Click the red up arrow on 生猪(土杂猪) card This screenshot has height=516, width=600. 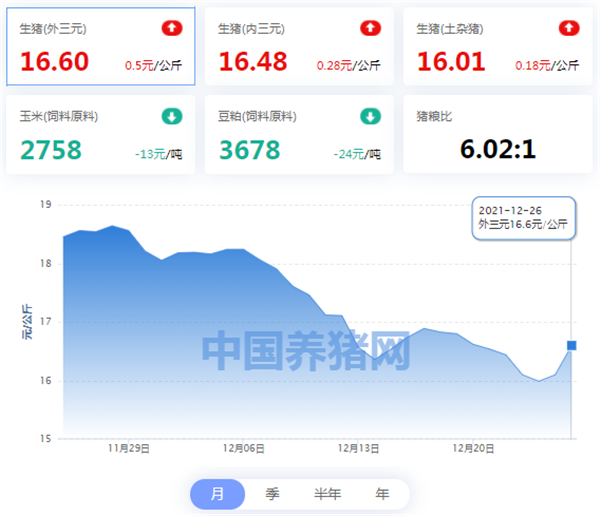[x=569, y=28]
